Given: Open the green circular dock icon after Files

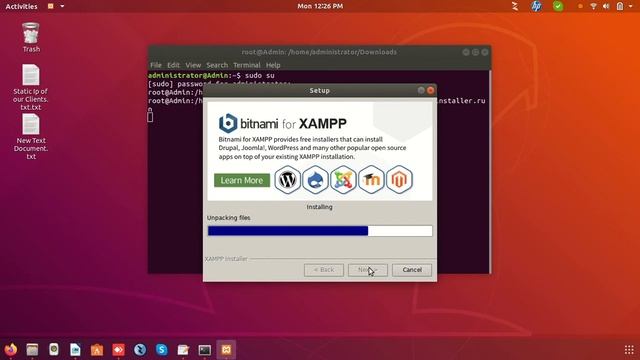Looking at the screenshot, I should [x=54, y=350].
